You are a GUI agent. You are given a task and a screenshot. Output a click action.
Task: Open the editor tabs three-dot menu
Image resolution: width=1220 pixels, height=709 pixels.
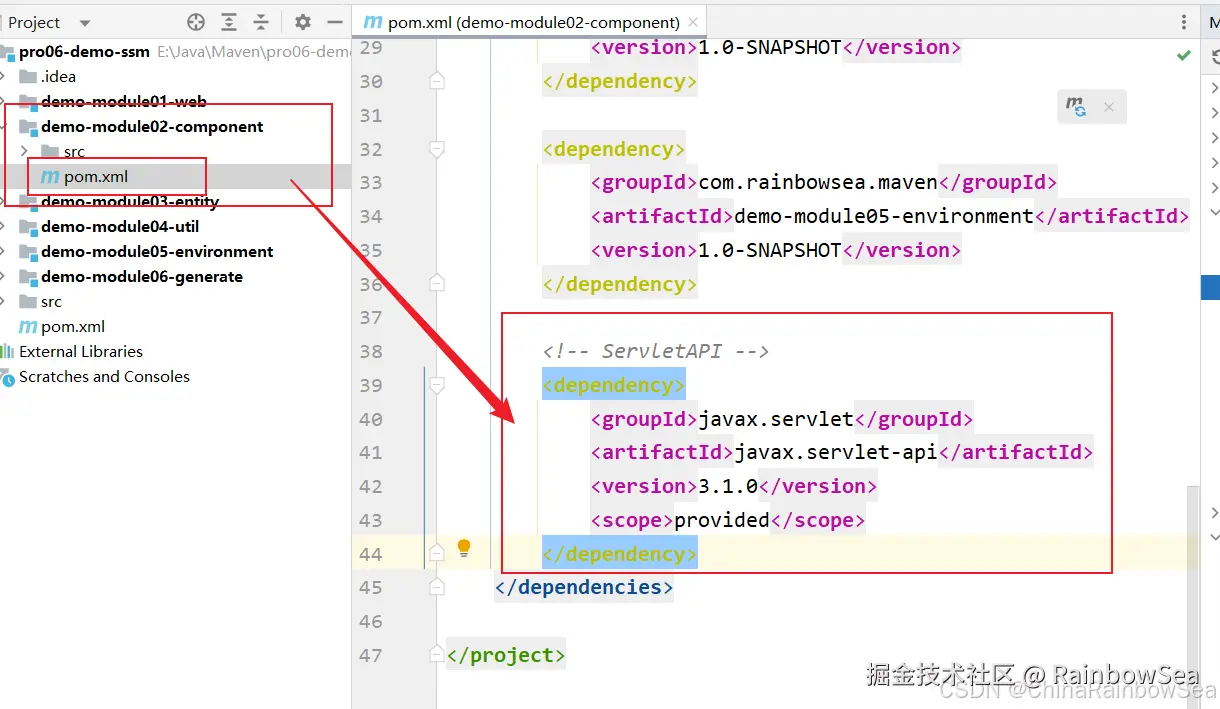(x=1185, y=22)
